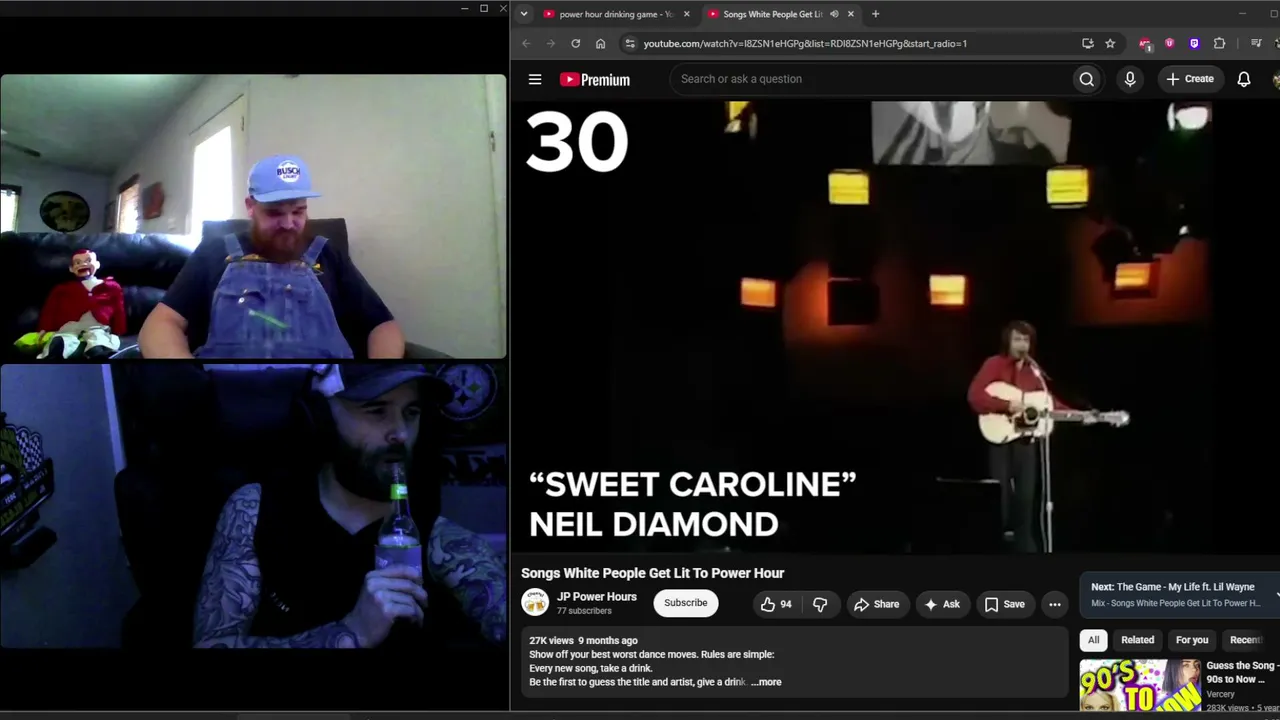This screenshot has width=1280, height=720.
Task: Open the JP Power Hours channel name
Action: point(597,597)
